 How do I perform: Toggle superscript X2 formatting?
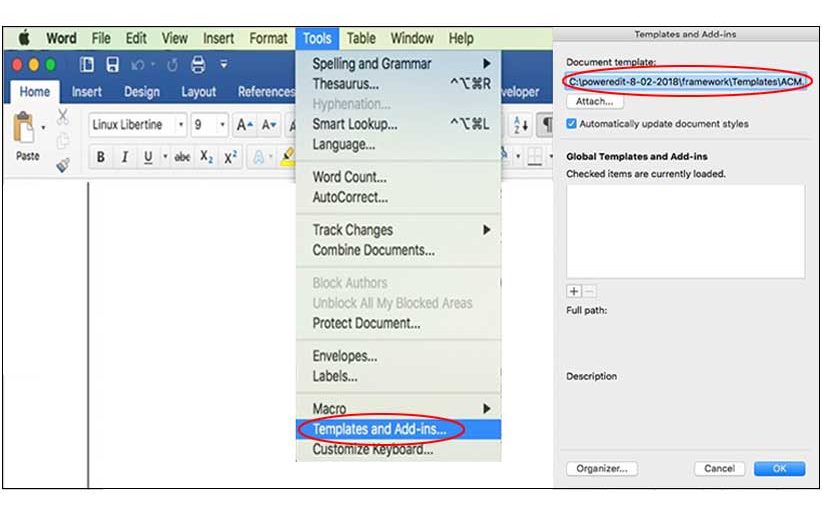(231, 157)
